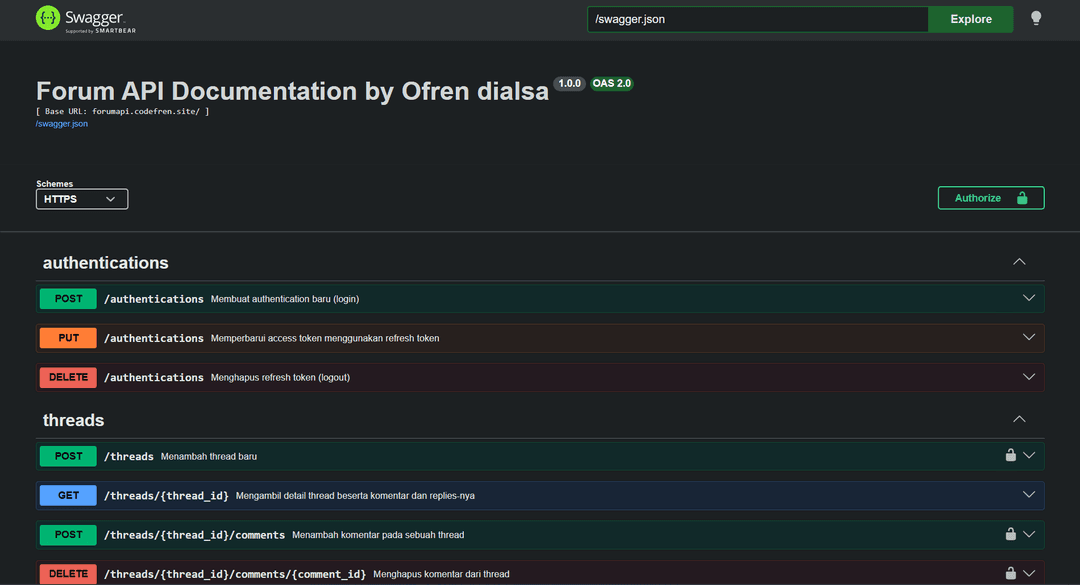Click POST method badge for /authentications
Viewport: 1080px width, 585px height.
(x=68, y=298)
